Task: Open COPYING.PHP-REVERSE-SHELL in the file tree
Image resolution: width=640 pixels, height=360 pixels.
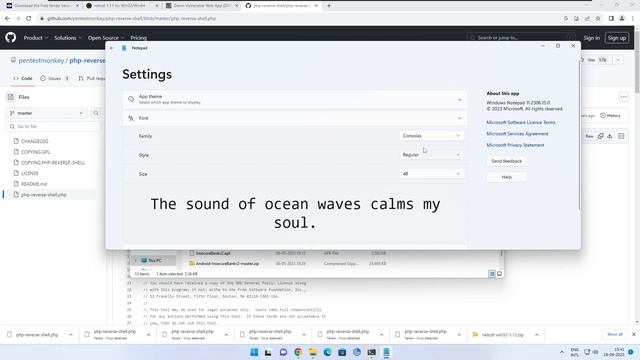Action: (x=53, y=162)
